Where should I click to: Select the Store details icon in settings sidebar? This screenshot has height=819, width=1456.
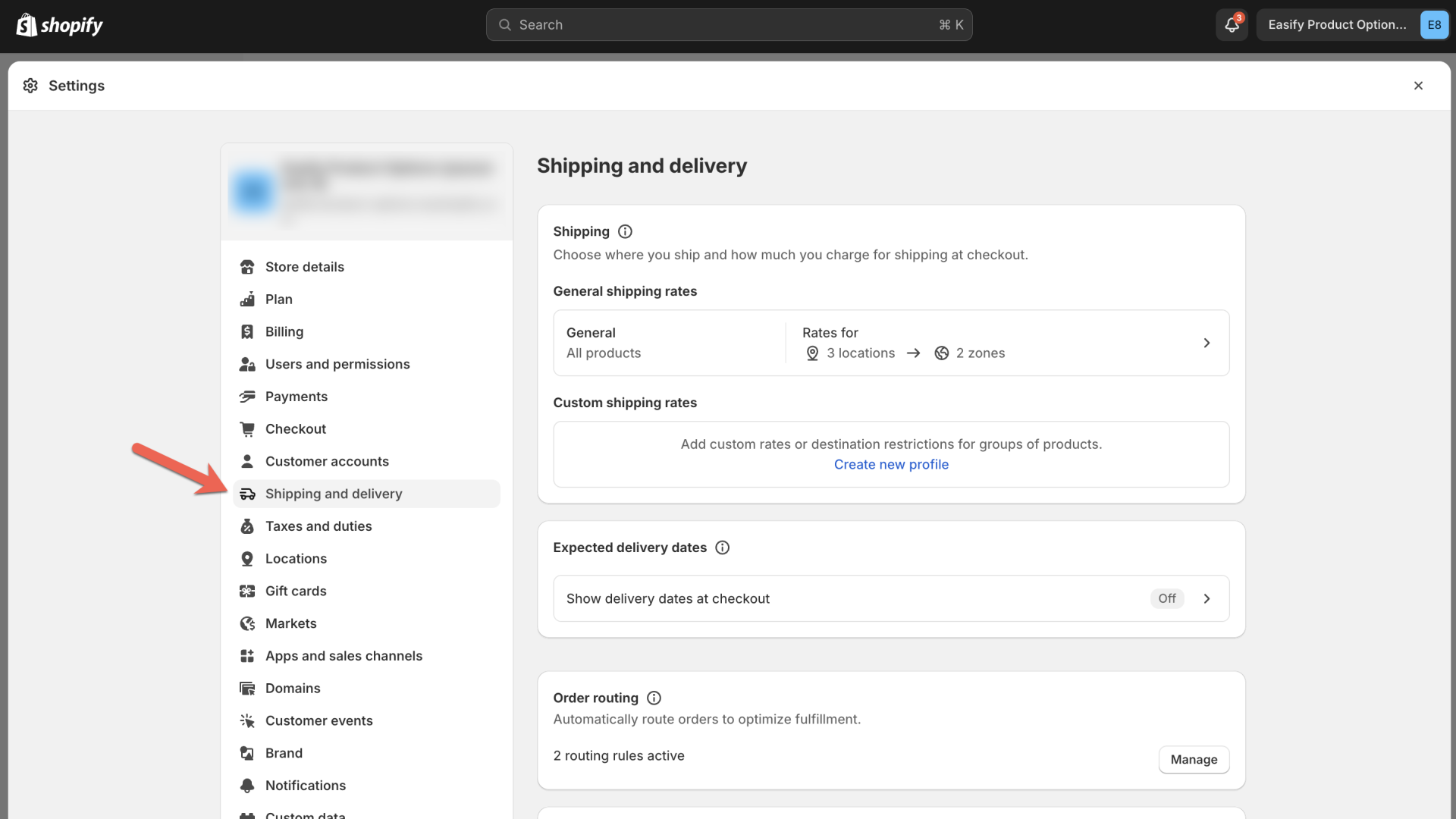coord(247,267)
